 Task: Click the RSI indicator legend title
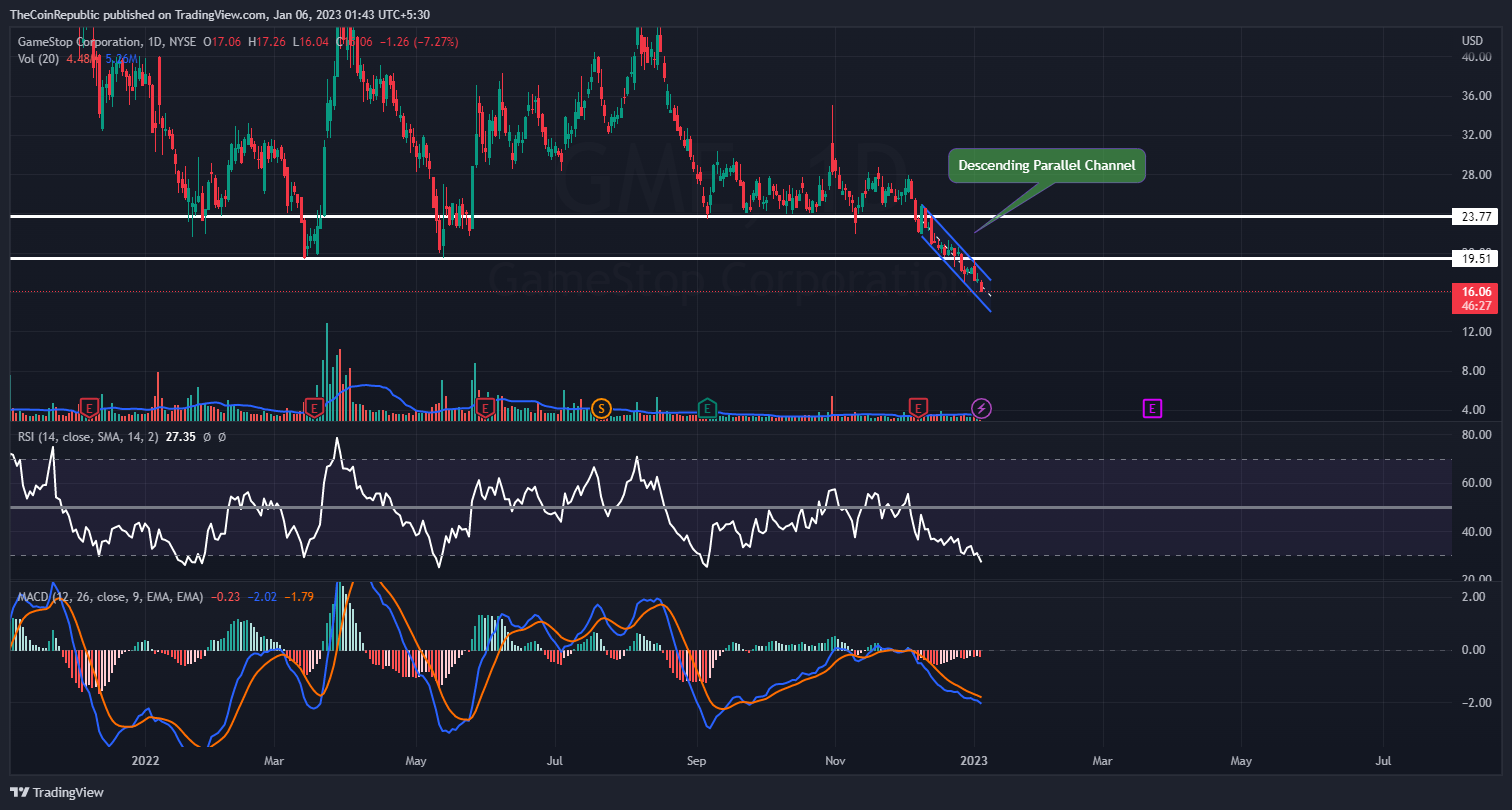(86, 437)
